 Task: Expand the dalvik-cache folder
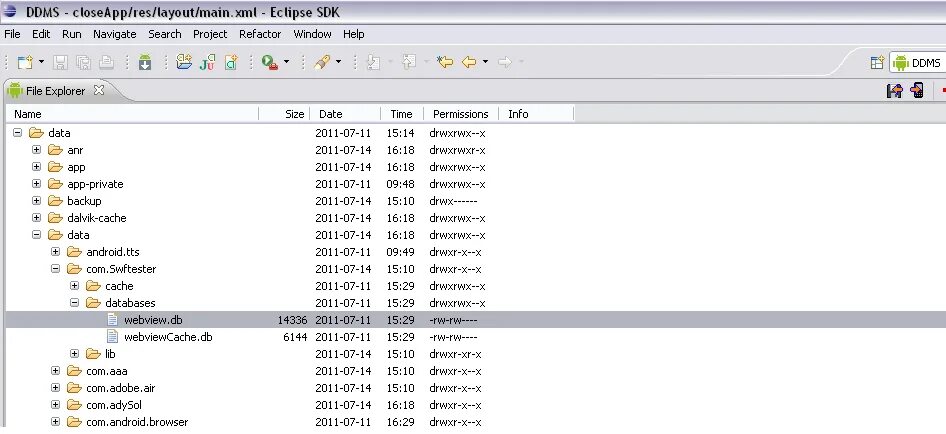pos(37,217)
